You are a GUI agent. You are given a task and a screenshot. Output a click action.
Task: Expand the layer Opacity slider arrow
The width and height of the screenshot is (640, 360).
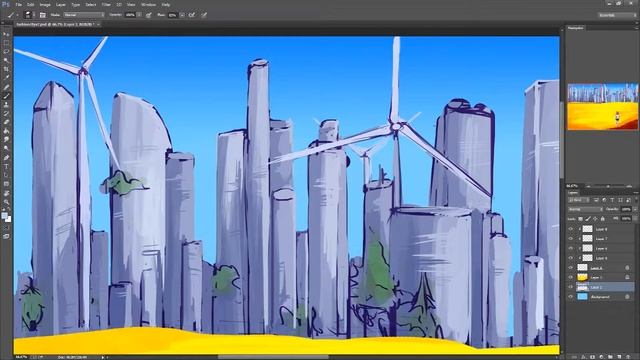(x=635, y=209)
